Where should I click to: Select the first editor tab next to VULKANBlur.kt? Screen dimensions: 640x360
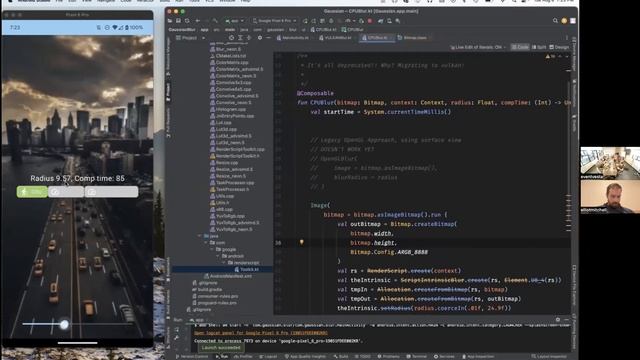point(292,38)
